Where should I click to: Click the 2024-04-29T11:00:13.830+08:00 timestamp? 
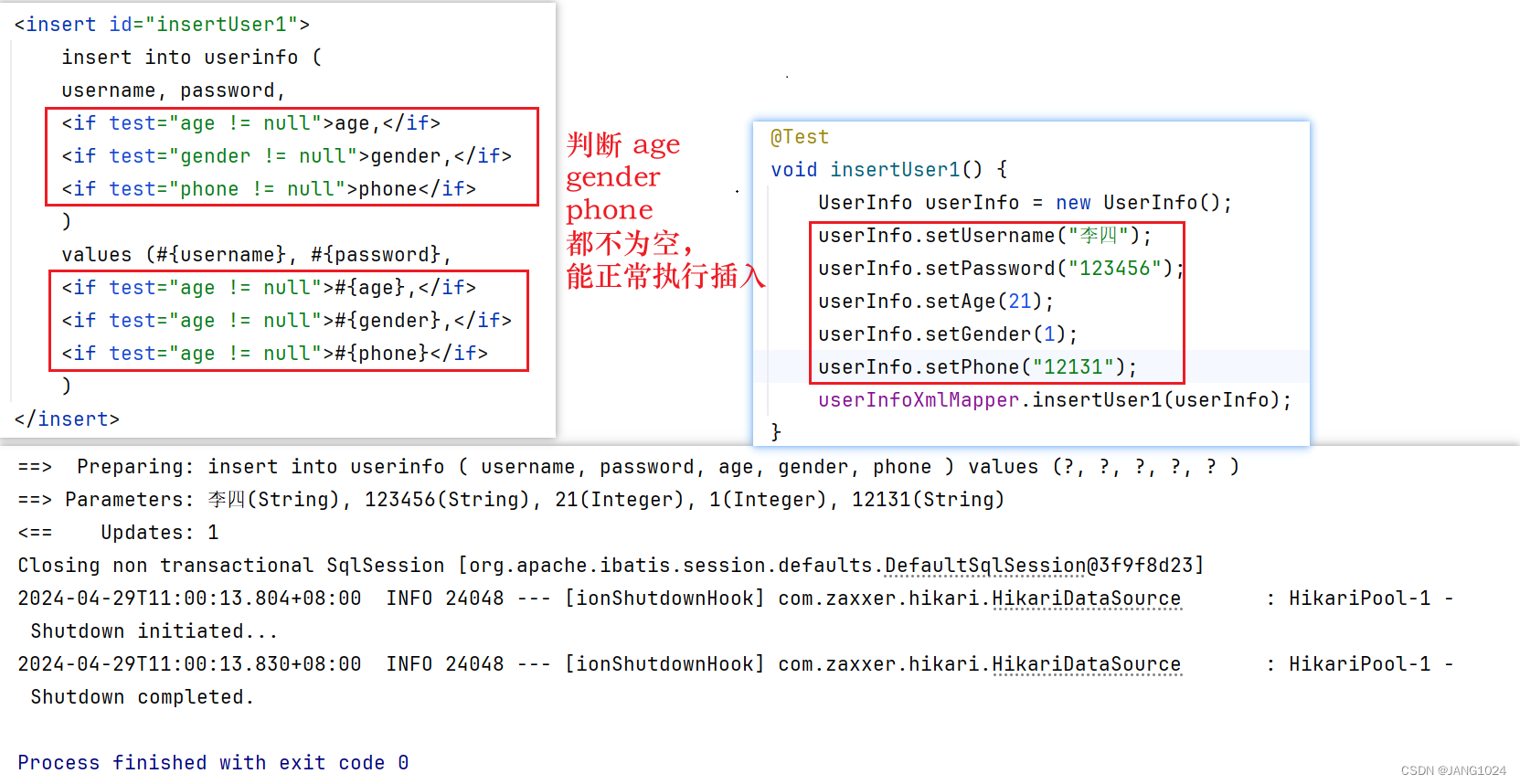(x=190, y=664)
